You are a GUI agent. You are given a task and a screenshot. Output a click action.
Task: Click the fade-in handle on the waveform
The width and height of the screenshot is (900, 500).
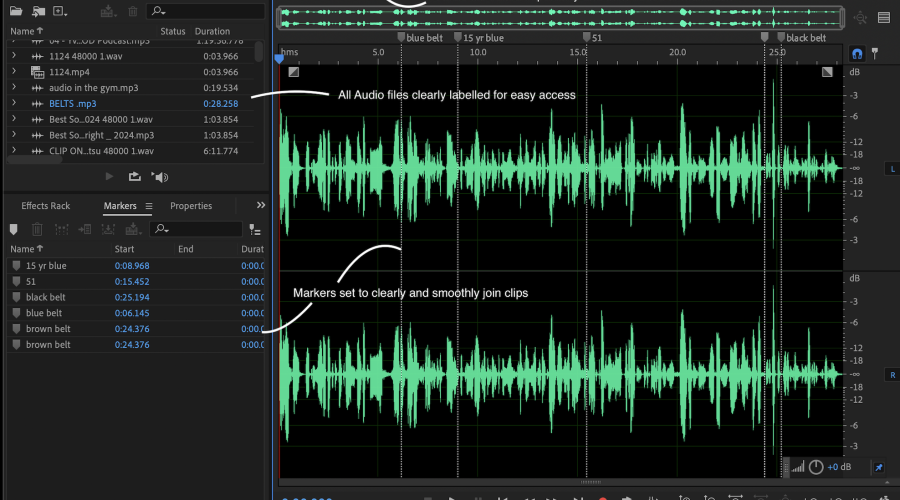point(293,72)
